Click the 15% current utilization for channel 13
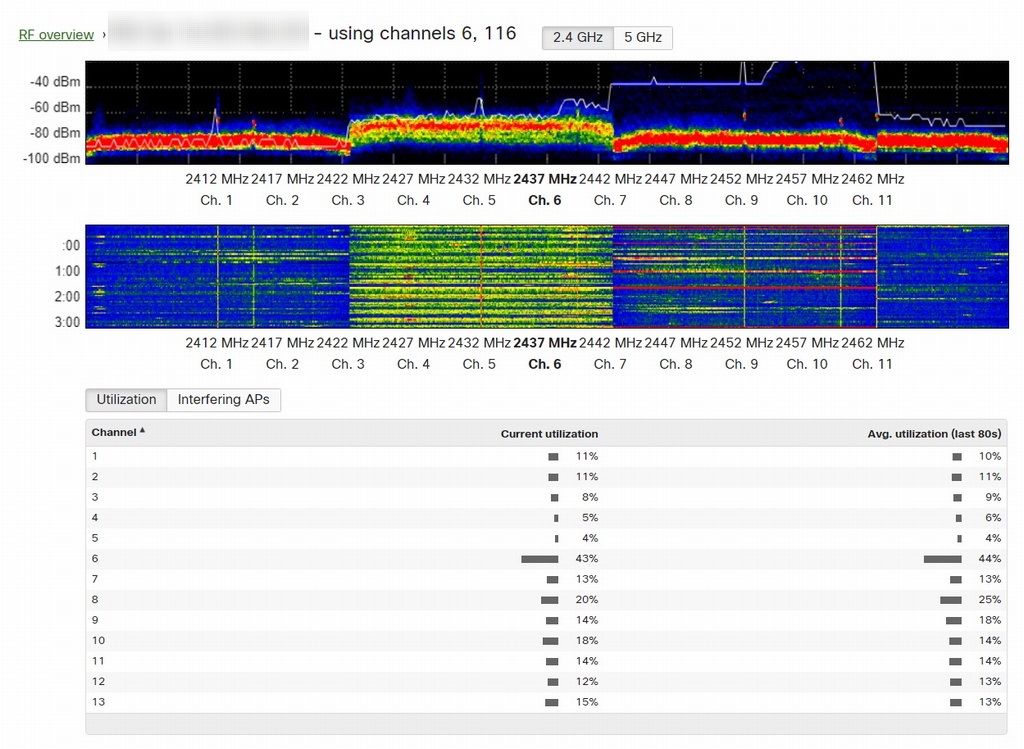This screenshot has height=749, width=1024. point(586,702)
